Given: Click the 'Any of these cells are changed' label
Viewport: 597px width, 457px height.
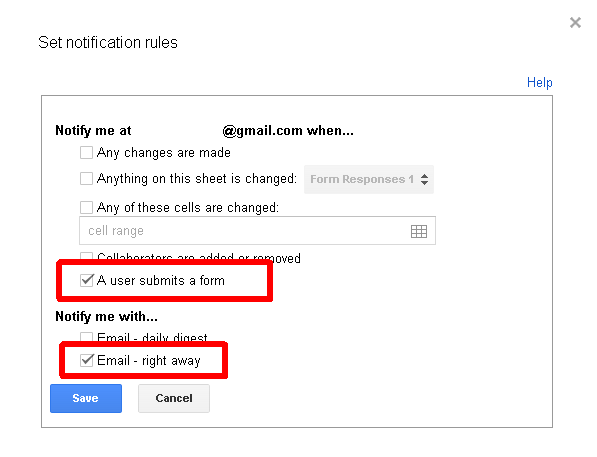Looking at the screenshot, I should [x=188, y=208].
